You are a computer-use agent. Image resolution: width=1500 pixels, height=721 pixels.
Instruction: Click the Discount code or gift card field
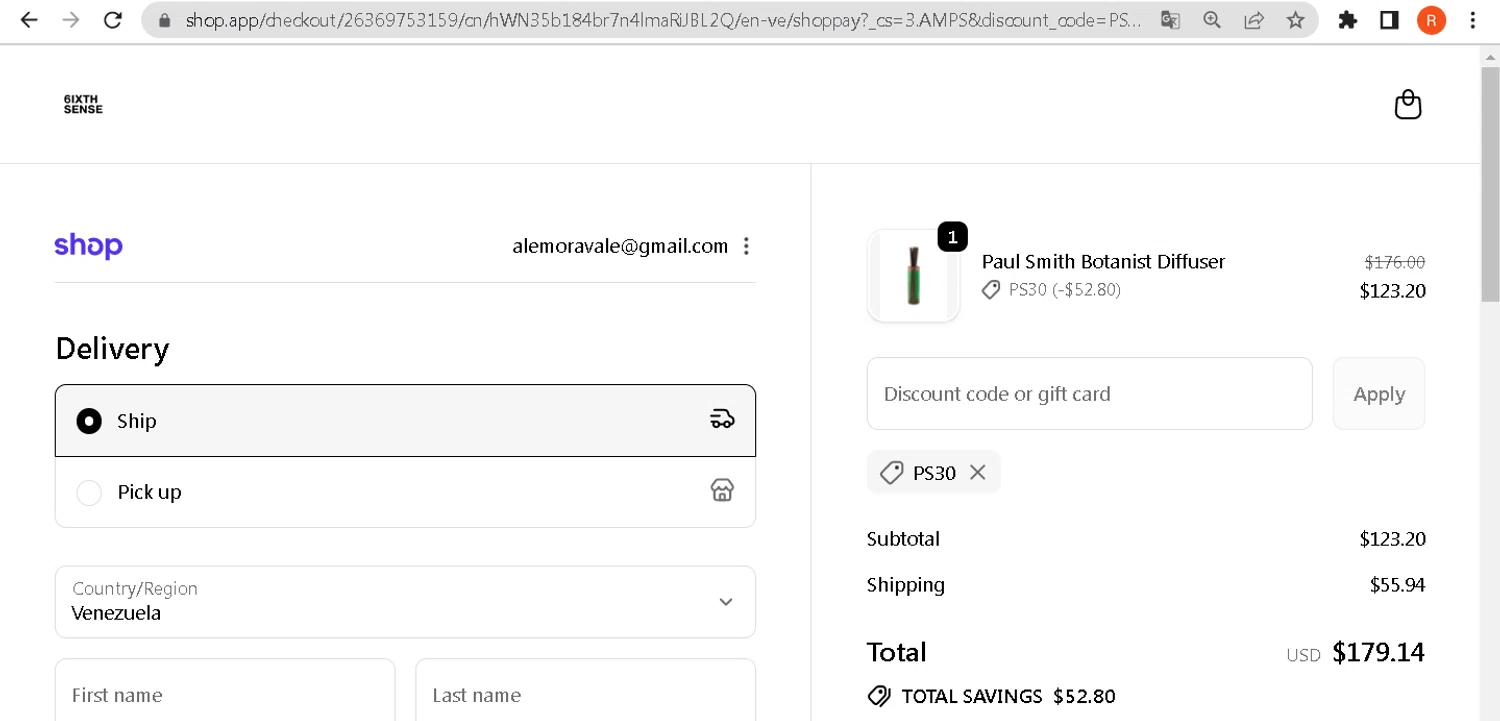pos(1089,393)
